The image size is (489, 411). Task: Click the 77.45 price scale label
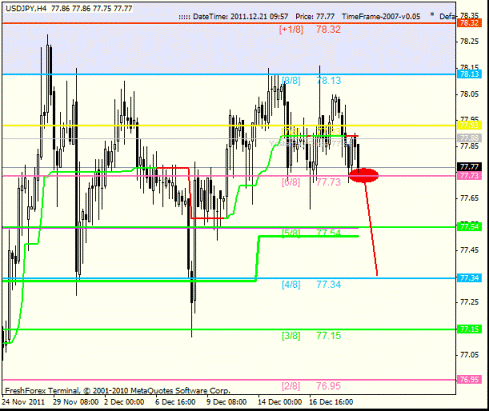point(469,250)
